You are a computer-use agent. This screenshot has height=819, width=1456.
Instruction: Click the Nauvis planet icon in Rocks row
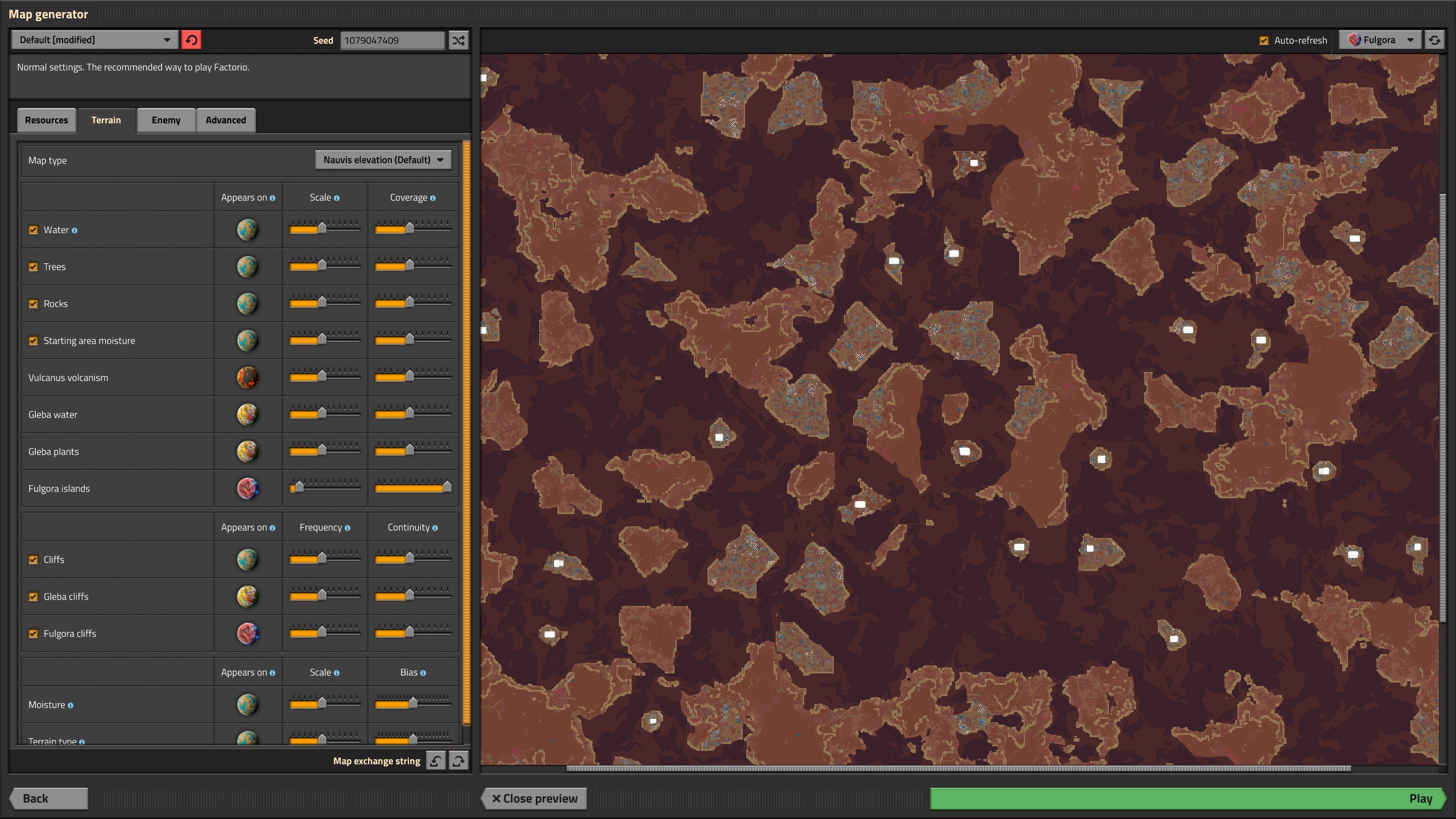pos(247,304)
